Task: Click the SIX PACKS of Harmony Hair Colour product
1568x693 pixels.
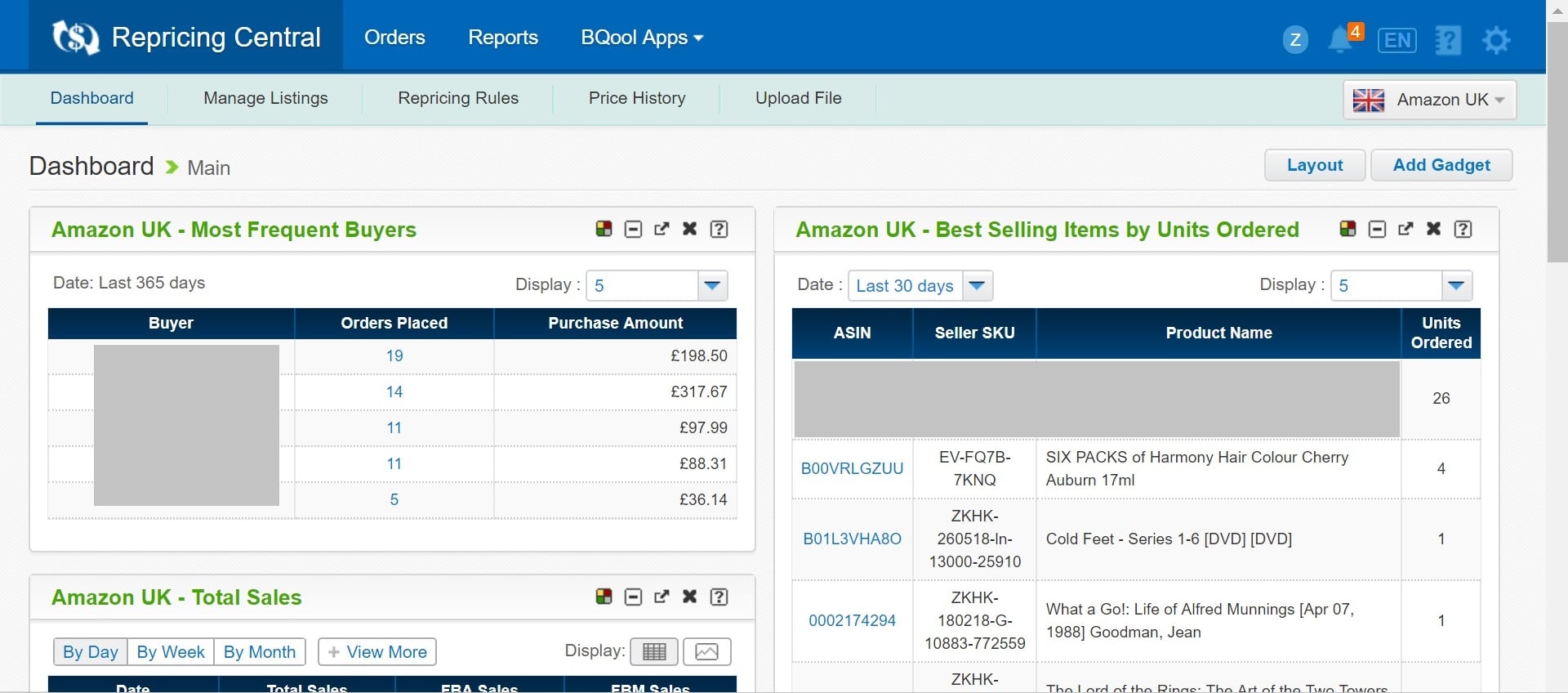Action: pos(1197,468)
